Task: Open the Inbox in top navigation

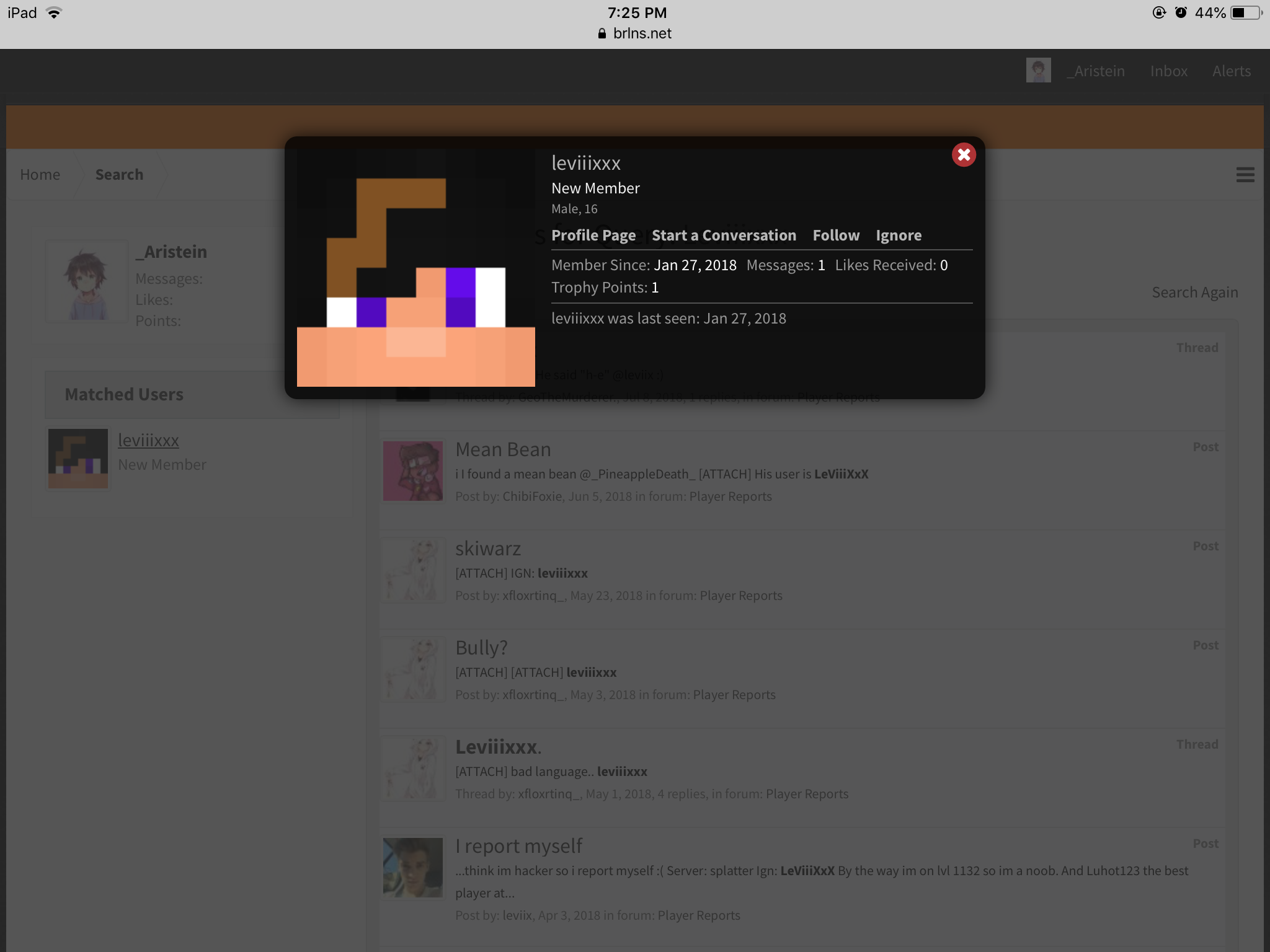Action: click(1169, 71)
